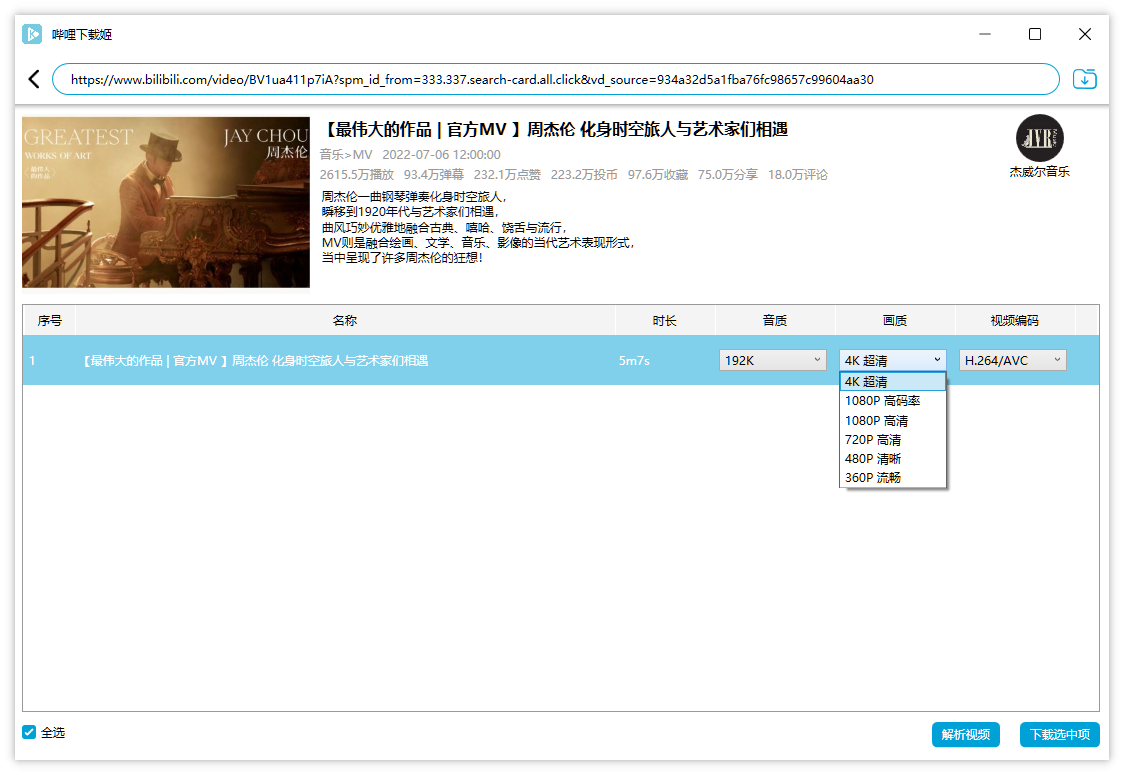Viewport: 1124px width, 775px height.
Task: Click the 2022-07-06 12:00:00 publish date
Action: (442, 154)
